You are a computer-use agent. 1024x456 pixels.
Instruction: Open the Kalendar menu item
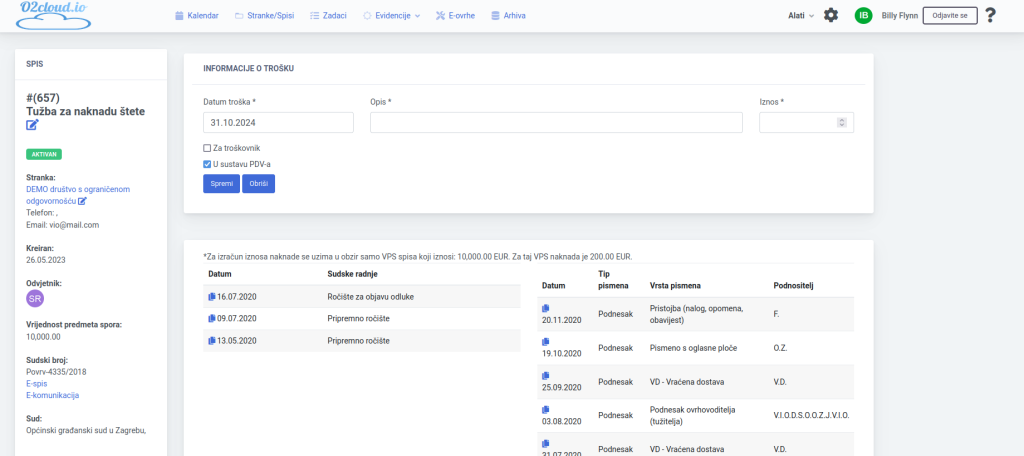(196, 16)
